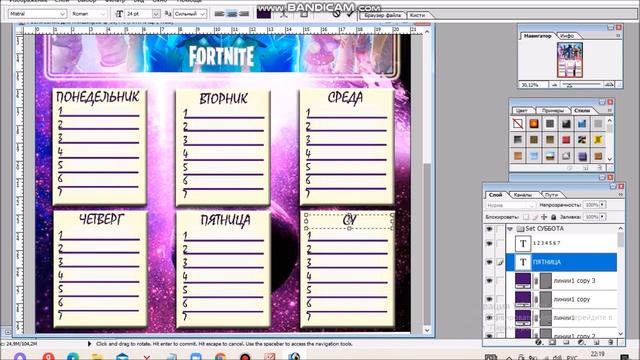
Task: Apply the red square style preset
Action: coord(566,140)
